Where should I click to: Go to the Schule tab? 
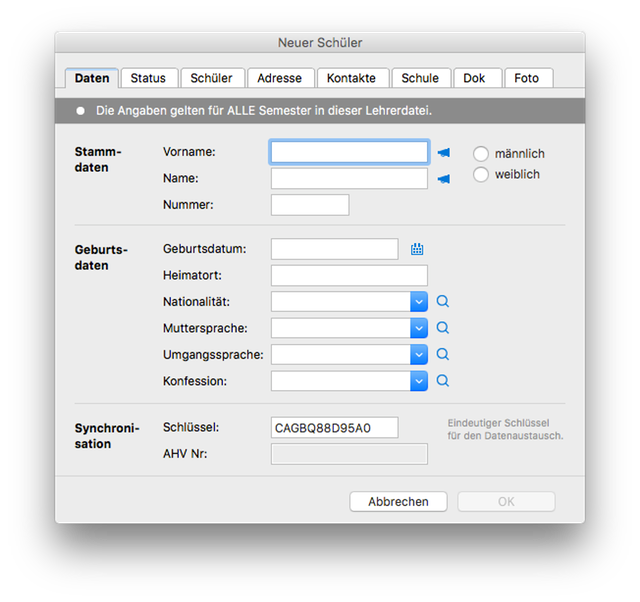pyautogui.click(x=420, y=78)
